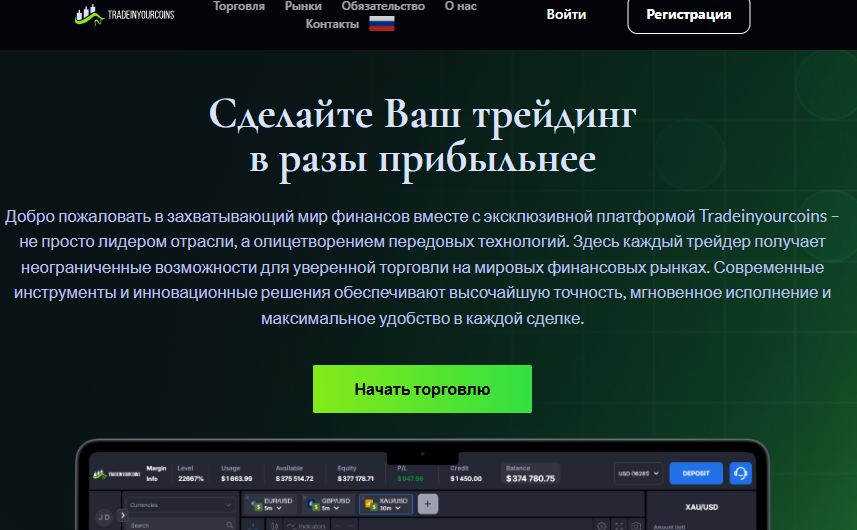Select the GBP/USD chart tab in preview
Screen dimensions: 857x530
click(x=330, y=504)
